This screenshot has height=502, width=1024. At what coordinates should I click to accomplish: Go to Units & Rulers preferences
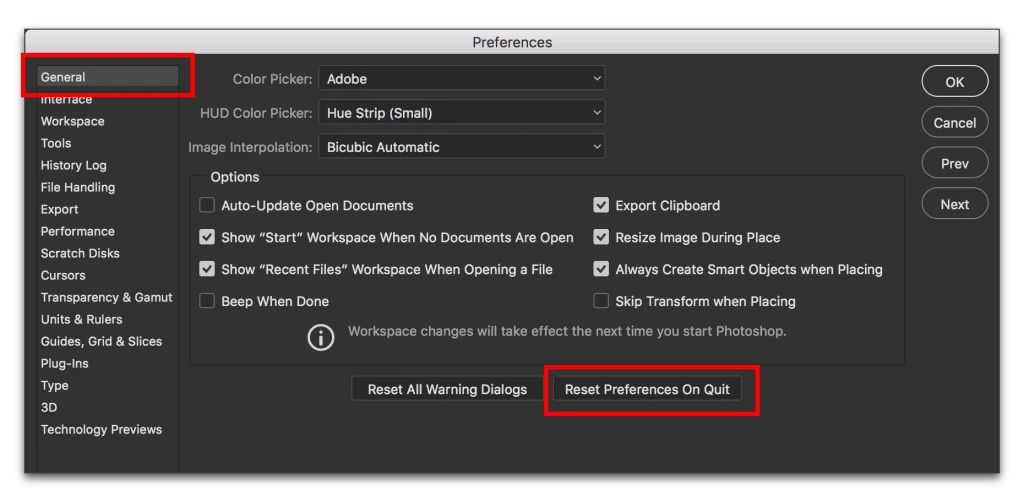(81, 319)
